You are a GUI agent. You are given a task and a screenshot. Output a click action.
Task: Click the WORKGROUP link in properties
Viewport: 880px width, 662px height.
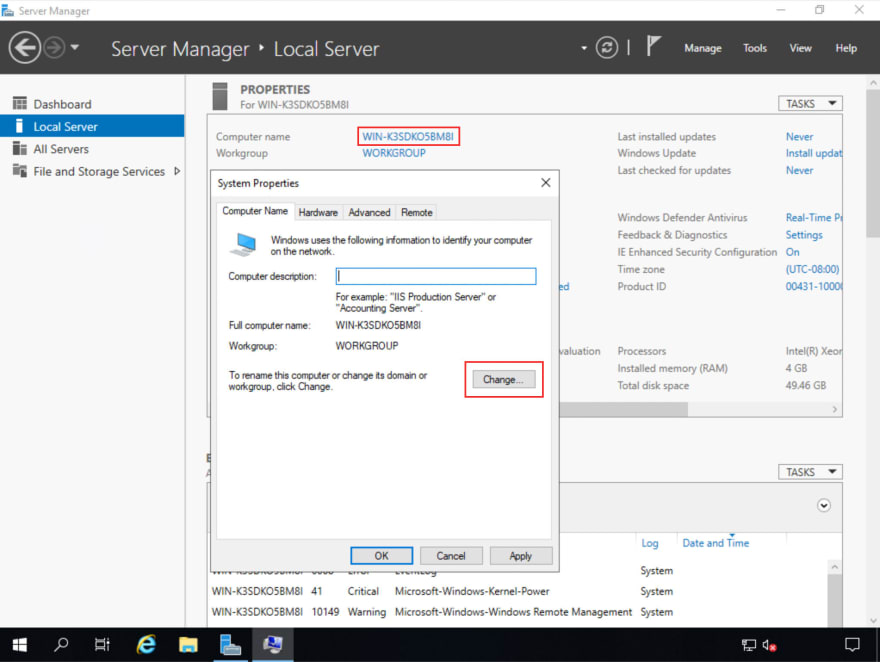pos(393,153)
